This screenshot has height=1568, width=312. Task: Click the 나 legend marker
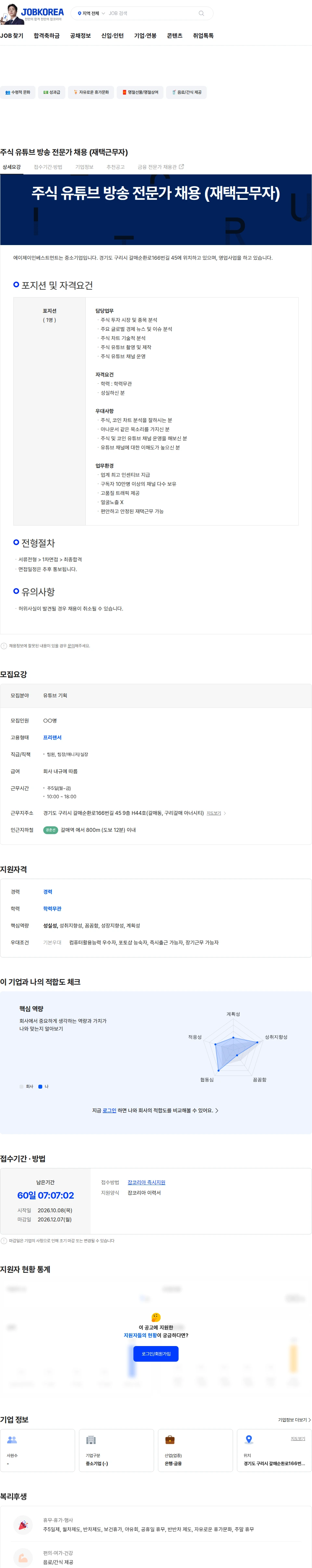pos(40,1087)
